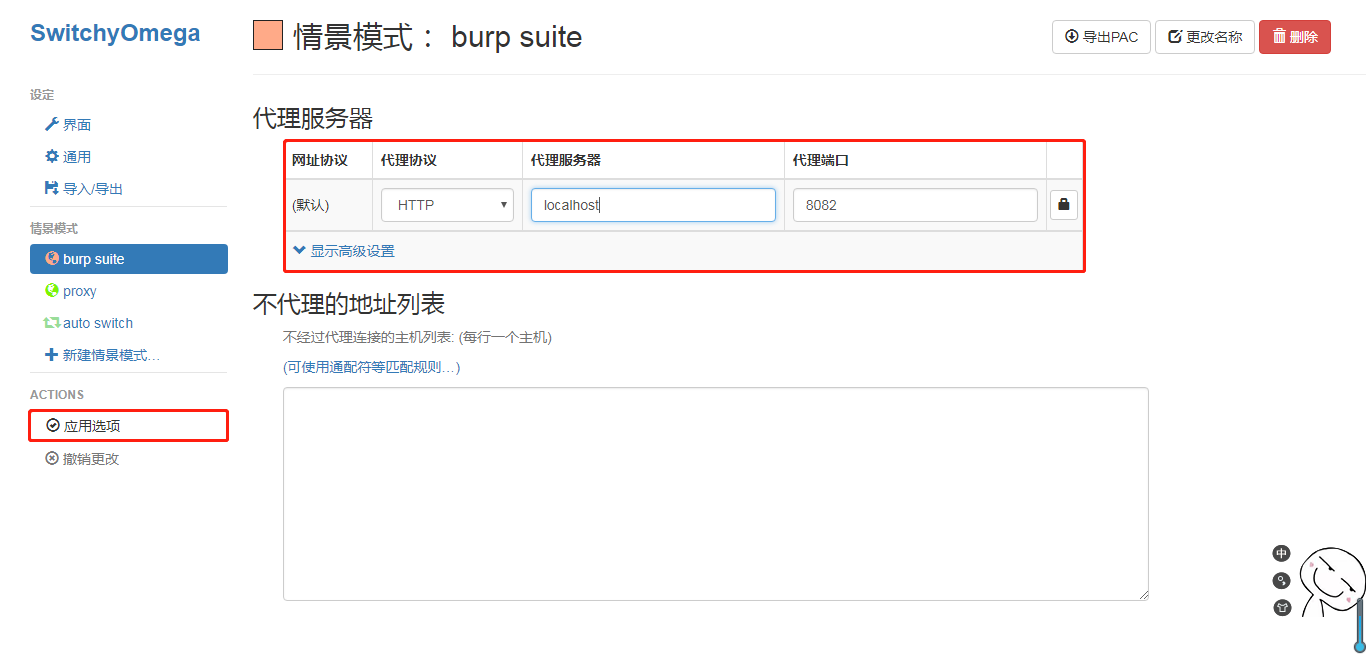Click 应用选项 to apply changes
The height and width of the screenshot is (657, 1366).
pos(129,426)
